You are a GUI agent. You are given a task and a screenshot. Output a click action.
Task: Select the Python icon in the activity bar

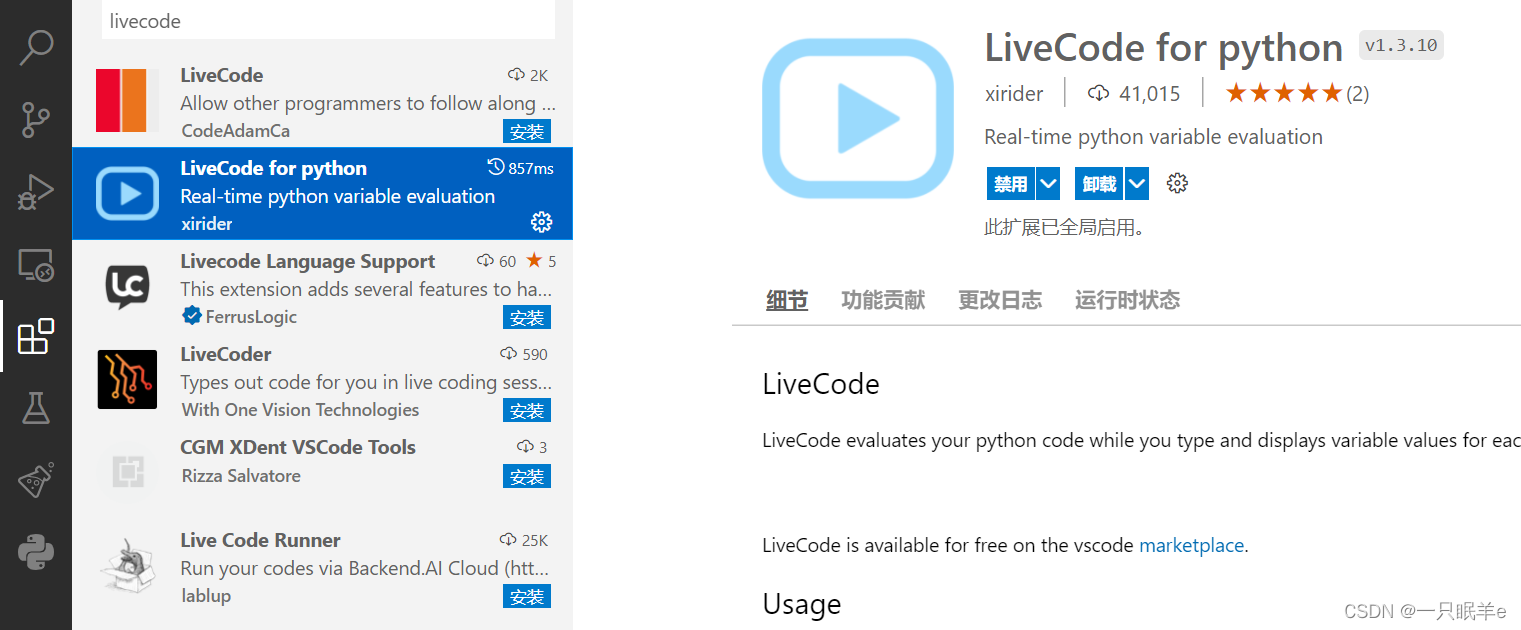36,551
